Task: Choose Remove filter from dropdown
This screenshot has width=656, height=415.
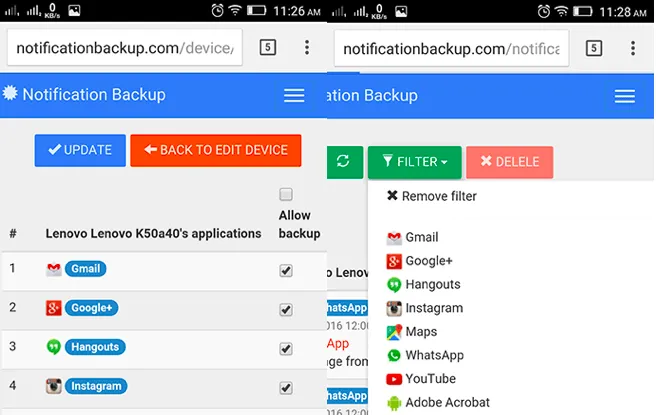Action: [432, 196]
